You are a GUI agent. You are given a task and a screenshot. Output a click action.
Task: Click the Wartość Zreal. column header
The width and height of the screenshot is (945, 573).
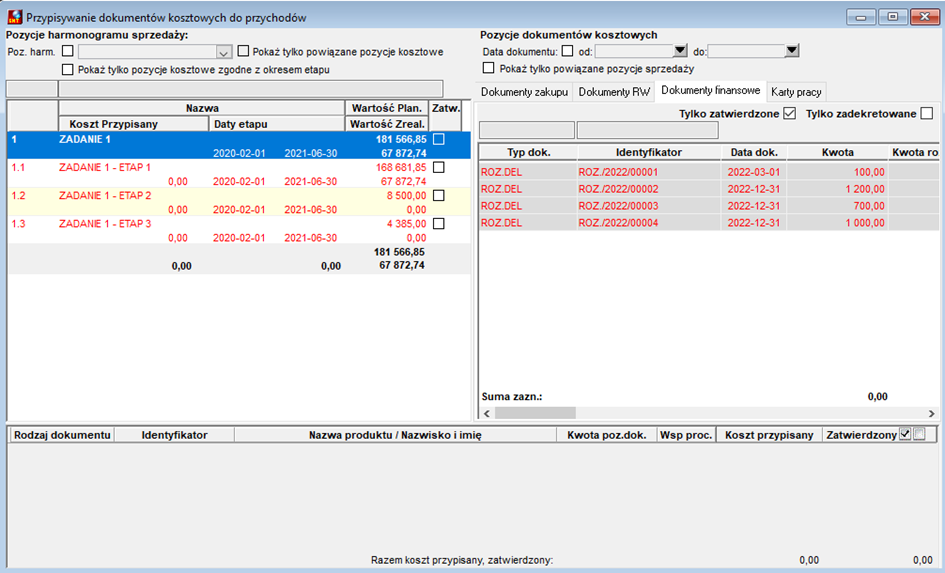386,124
